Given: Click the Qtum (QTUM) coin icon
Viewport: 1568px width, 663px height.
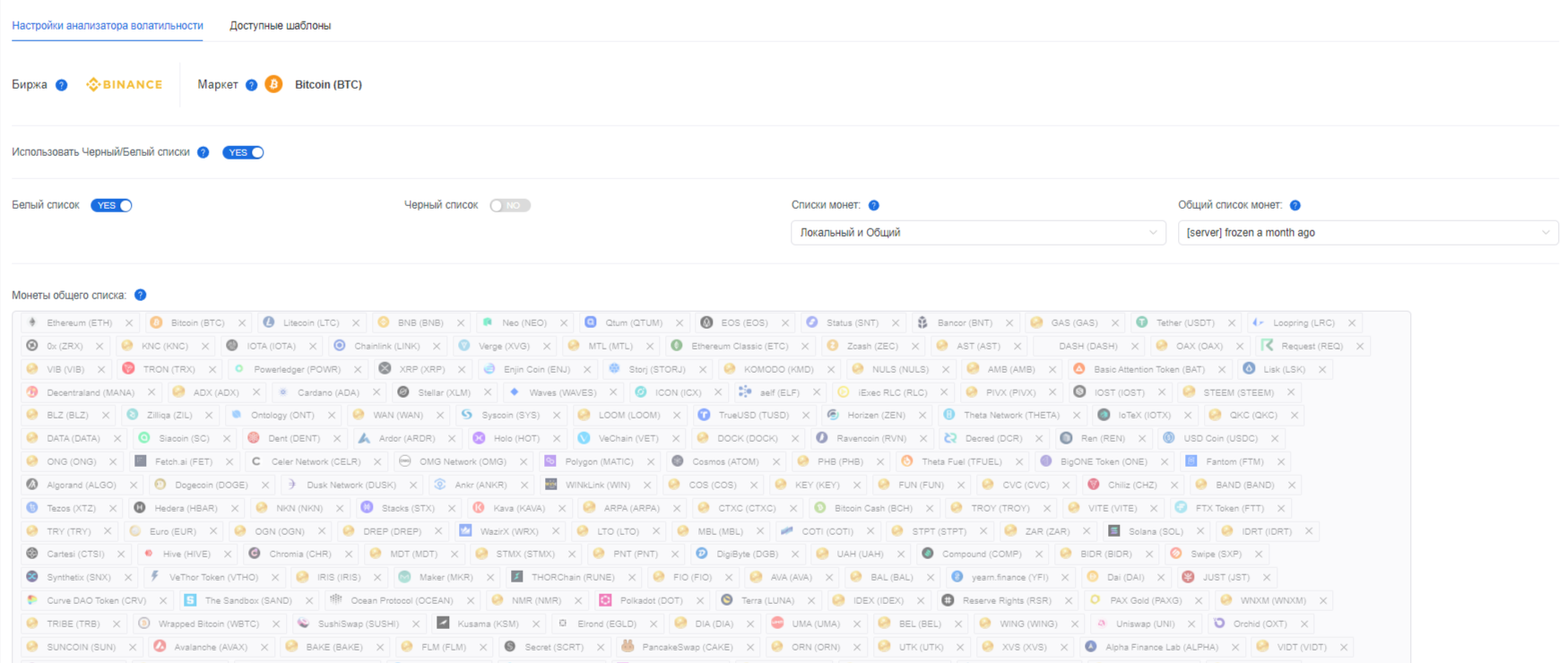Looking at the screenshot, I should [591, 322].
